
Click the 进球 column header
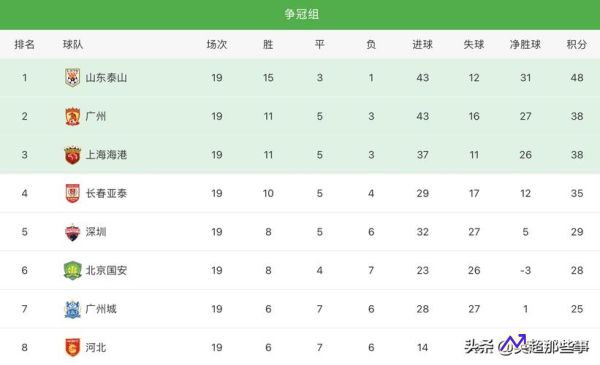tap(422, 44)
